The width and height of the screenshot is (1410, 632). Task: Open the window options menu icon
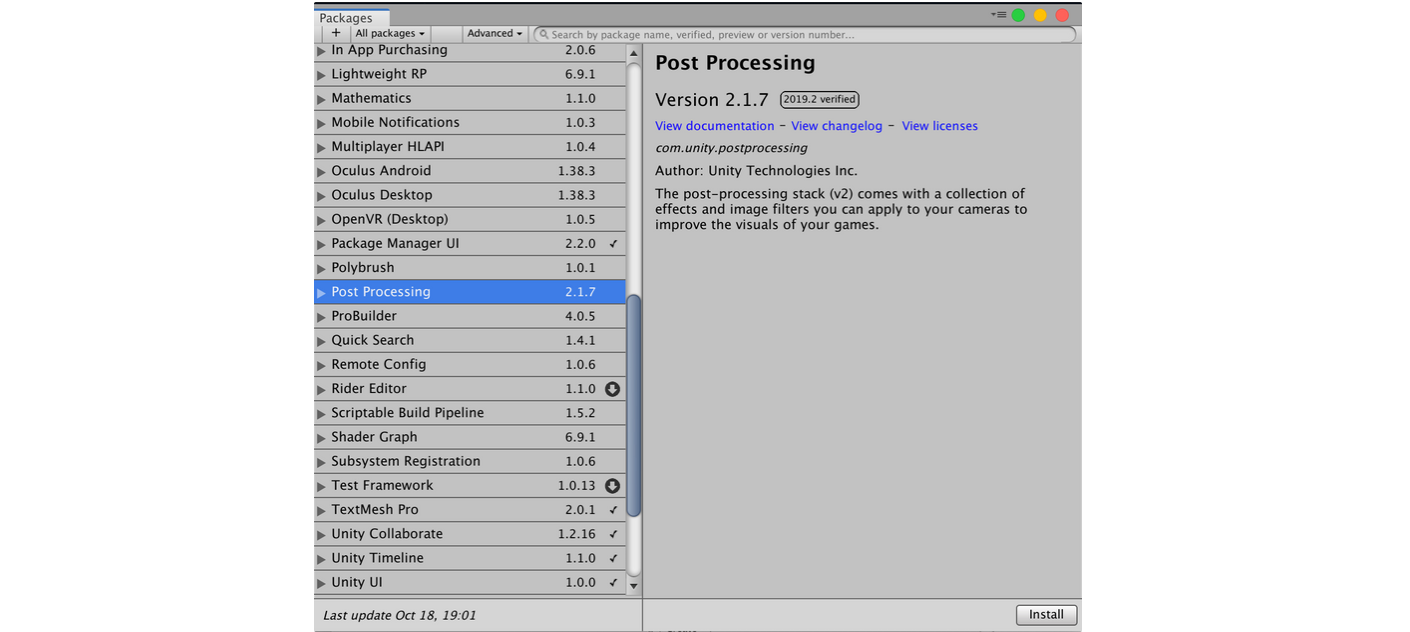coord(998,15)
